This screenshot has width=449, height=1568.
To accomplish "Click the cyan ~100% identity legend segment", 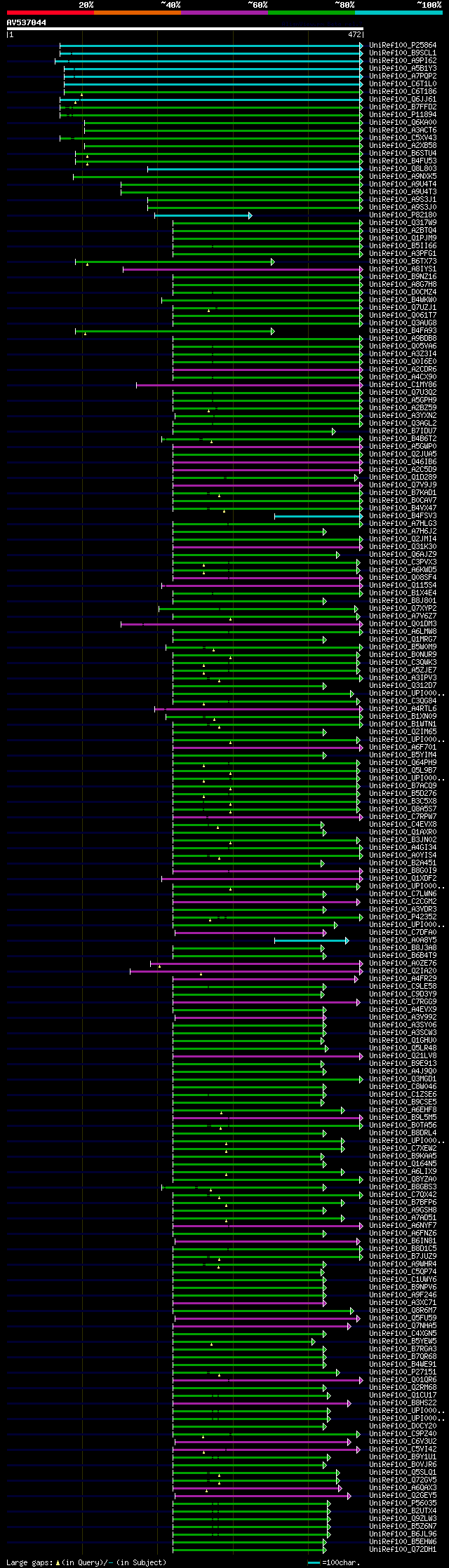I will click(x=398, y=13).
